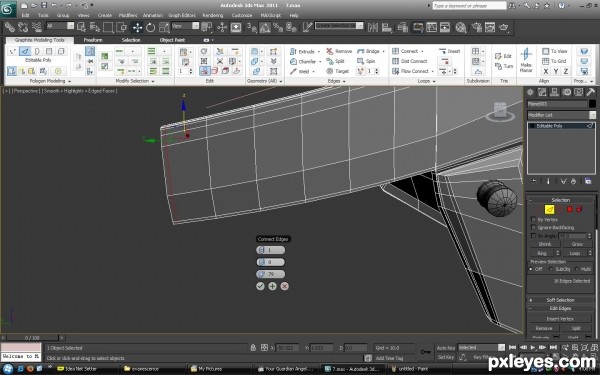Expand the Polygon Modeling panel arrow
Image resolution: width=600 pixels, height=375 pixels.
(x=69, y=82)
